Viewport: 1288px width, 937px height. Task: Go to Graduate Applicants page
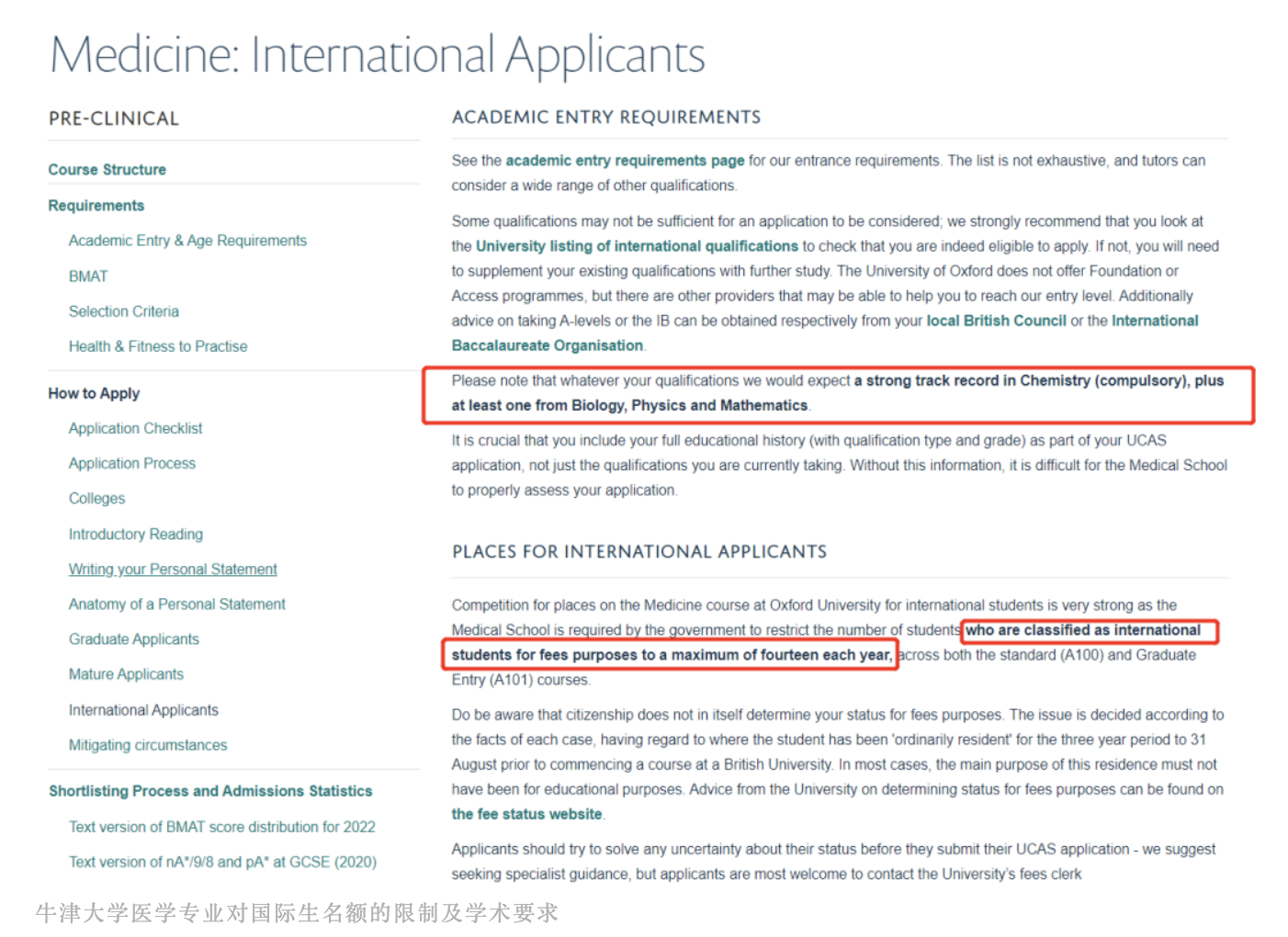[x=134, y=639]
